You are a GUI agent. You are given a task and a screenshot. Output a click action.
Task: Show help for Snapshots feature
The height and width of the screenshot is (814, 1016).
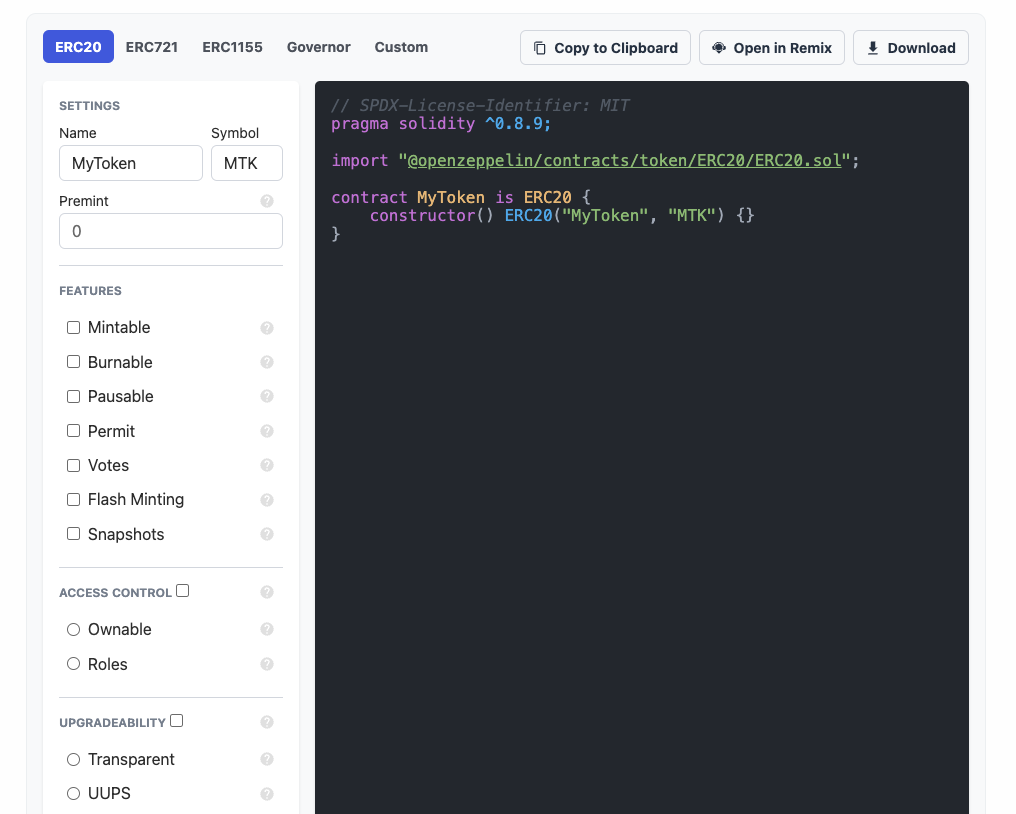pyautogui.click(x=267, y=534)
